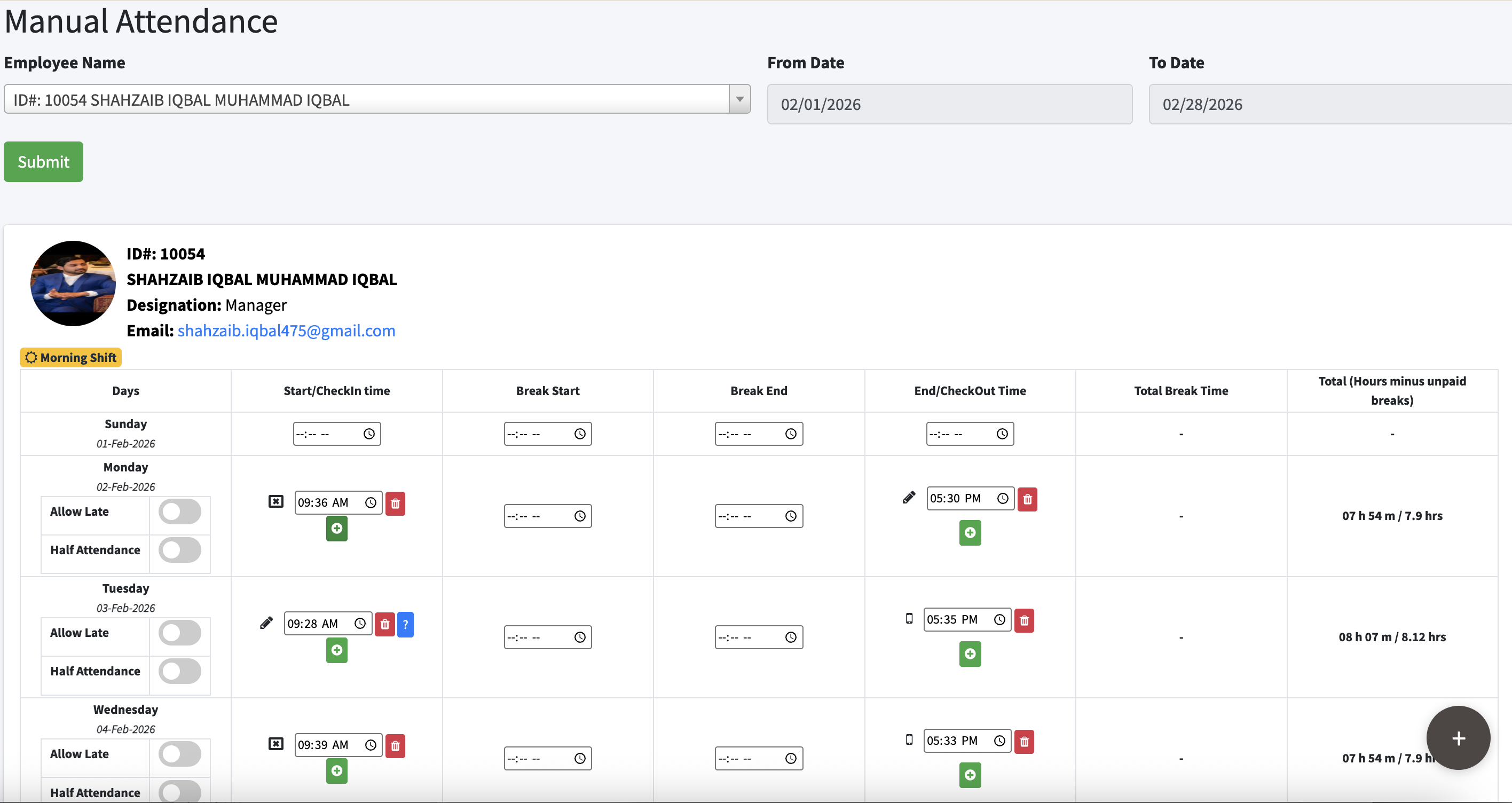The image size is (1512, 803).
Task: Turn on Allow Late for Wednesday
Action: pos(179,754)
